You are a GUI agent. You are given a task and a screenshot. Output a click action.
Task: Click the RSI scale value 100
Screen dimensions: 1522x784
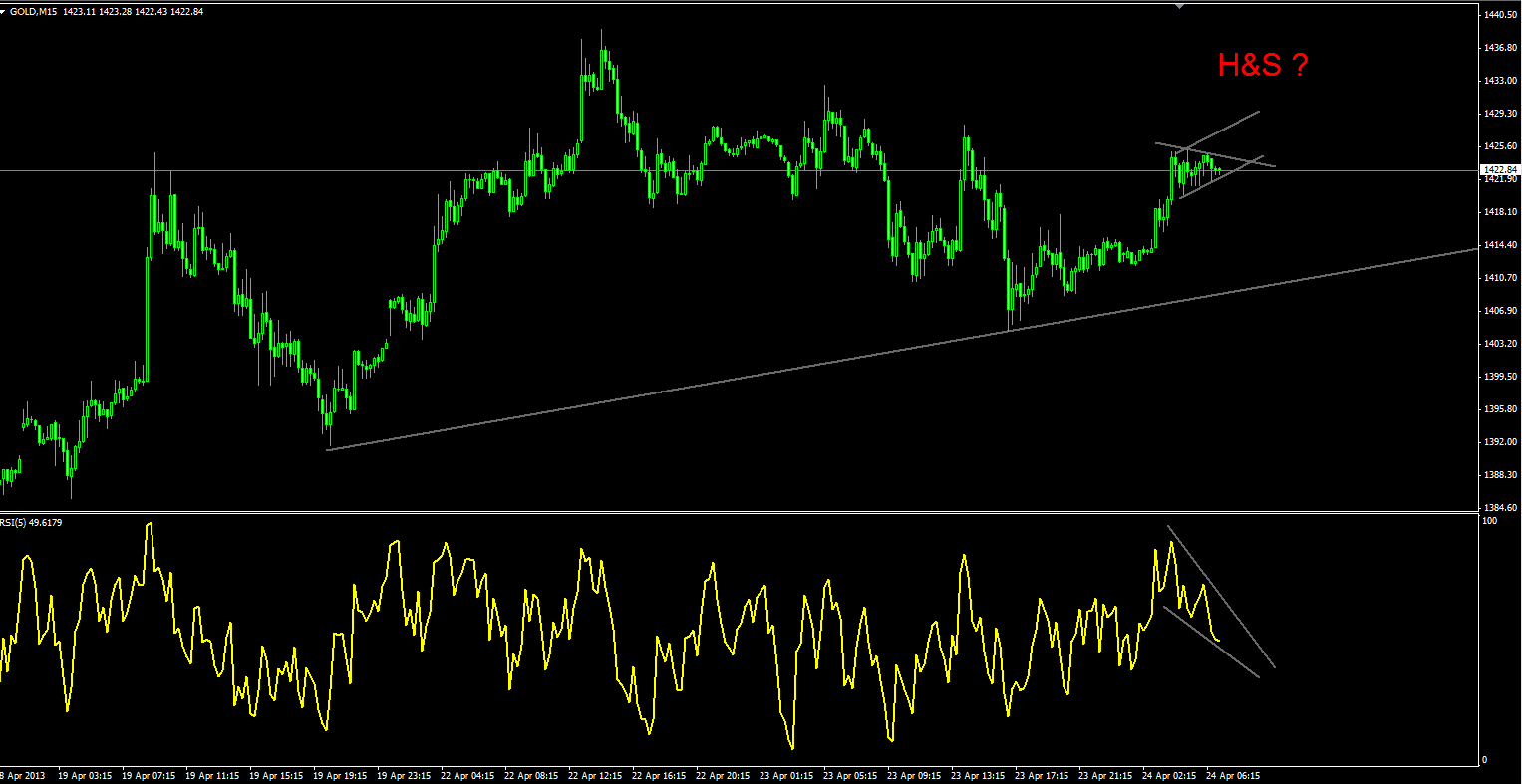click(1491, 521)
